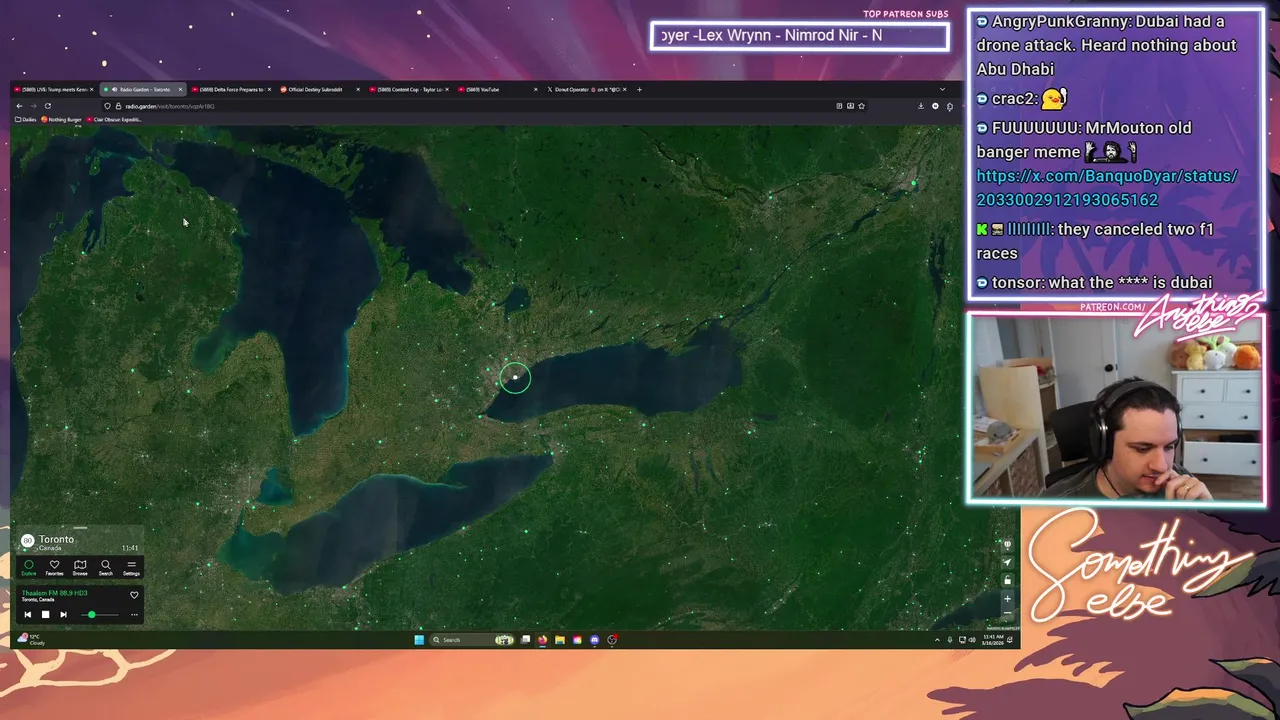This screenshot has height=720, width=1280.
Task: Go back in browser history
Action: coord(19,106)
